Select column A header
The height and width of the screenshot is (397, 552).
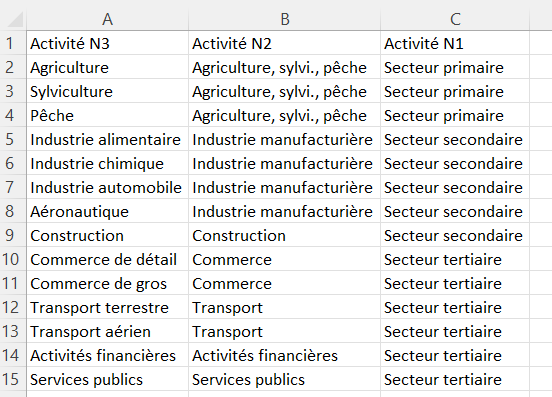click(x=107, y=19)
